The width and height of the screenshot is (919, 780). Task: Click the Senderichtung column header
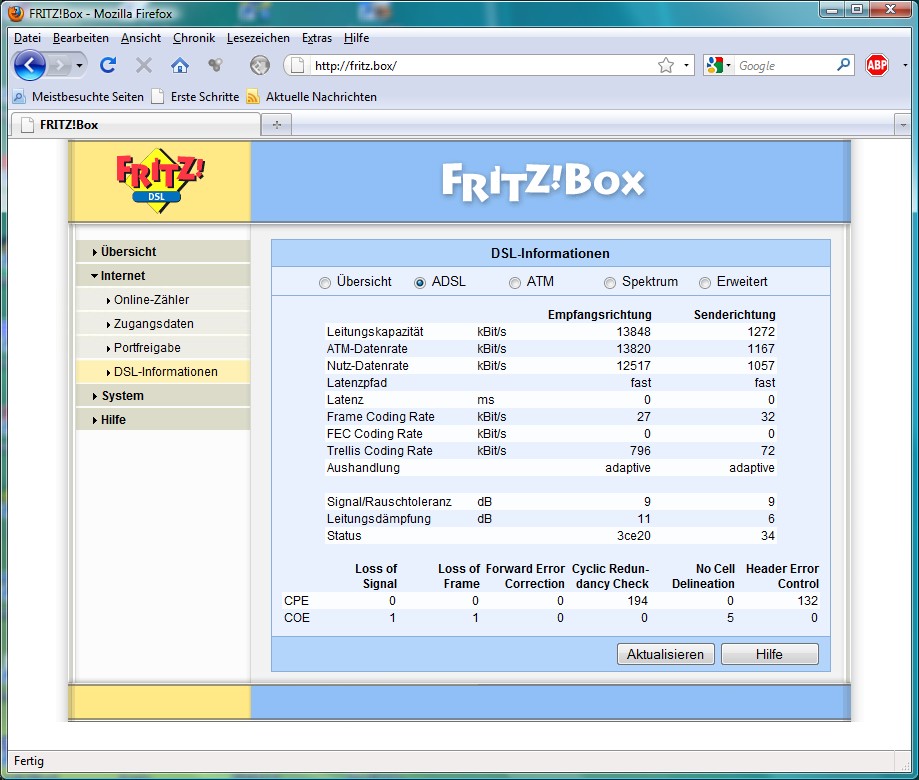pos(734,315)
